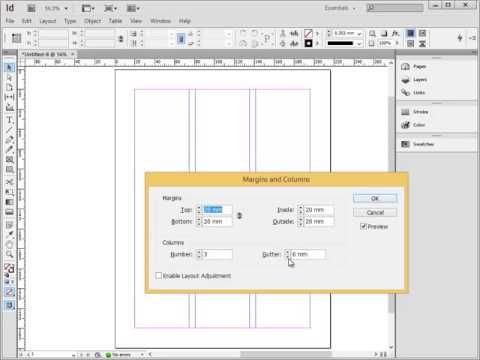Open the Links panel

[x=413, y=92]
